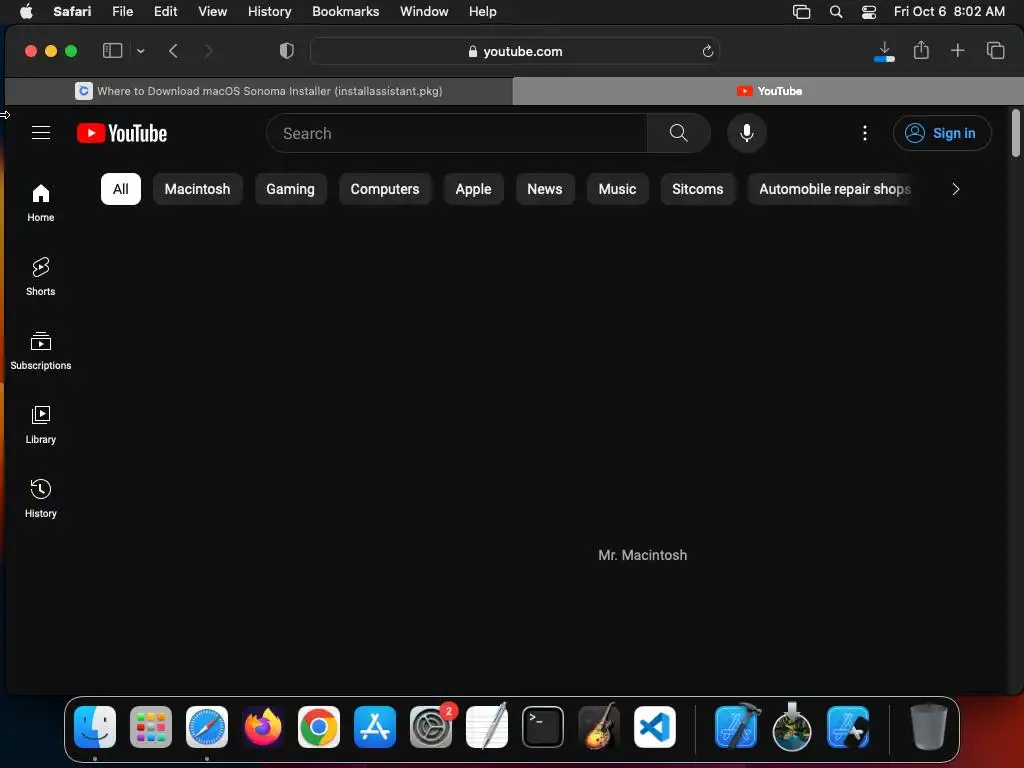Click the date and time clock
1024x768 pixels.
948,12
